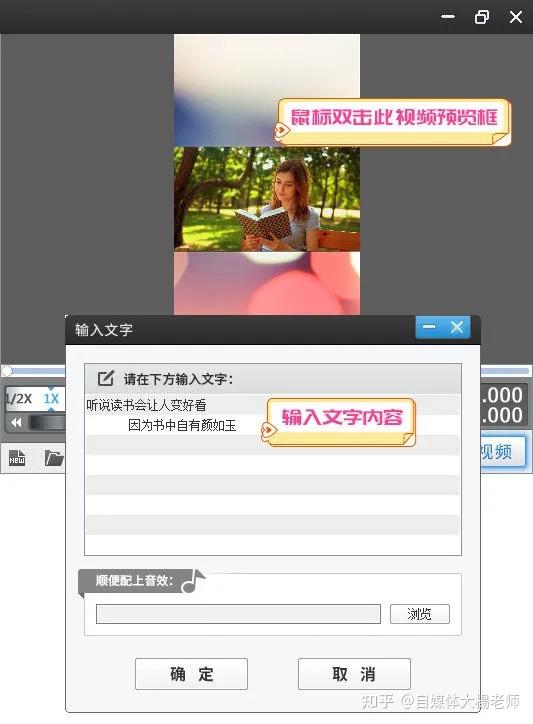Image resolution: width=533 pixels, height=724 pixels.
Task: Select 1/2X playback speed
Action: [18, 398]
